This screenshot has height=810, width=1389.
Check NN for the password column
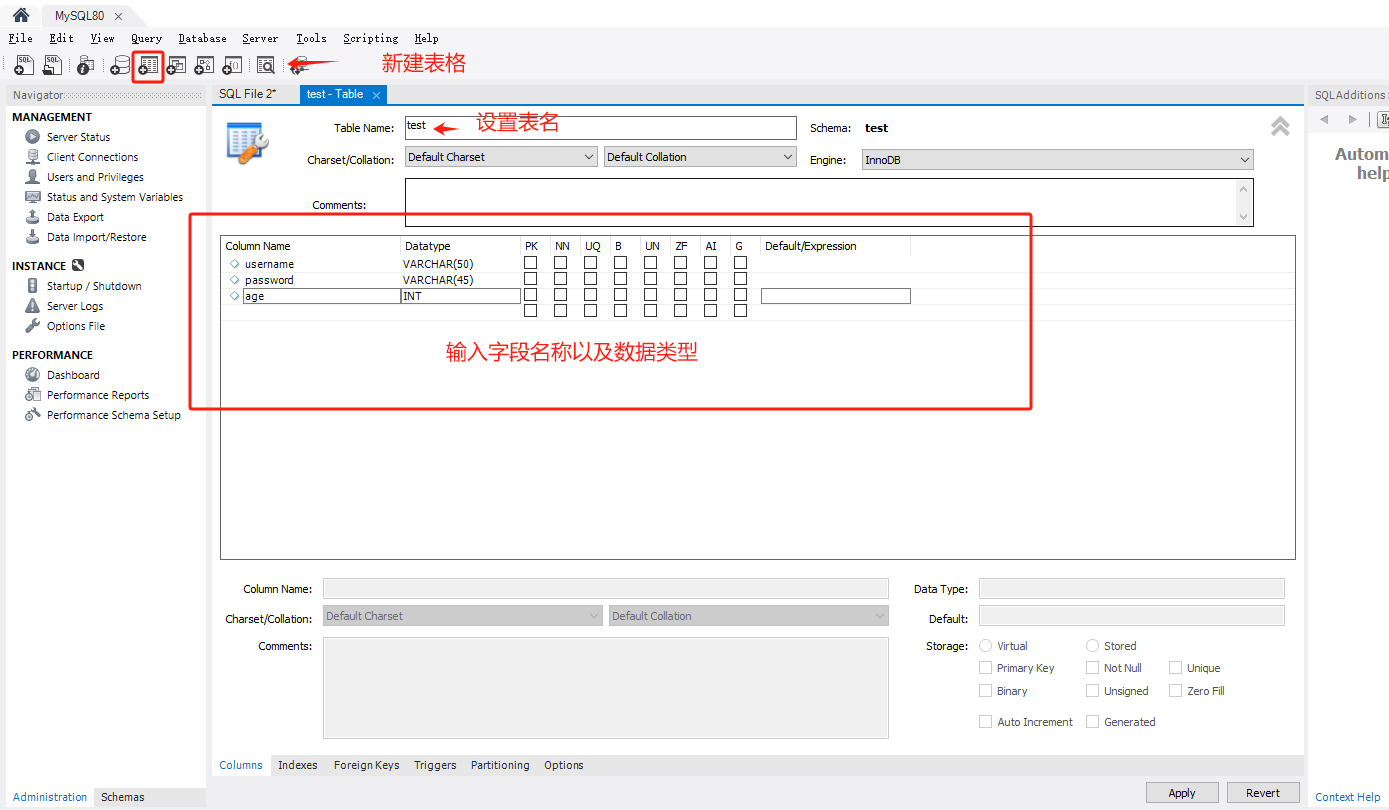(x=561, y=279)
